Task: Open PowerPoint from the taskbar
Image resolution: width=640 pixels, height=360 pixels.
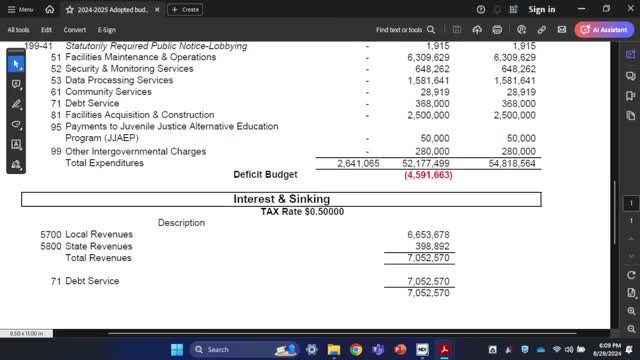Action: click(x=400, y=350)
